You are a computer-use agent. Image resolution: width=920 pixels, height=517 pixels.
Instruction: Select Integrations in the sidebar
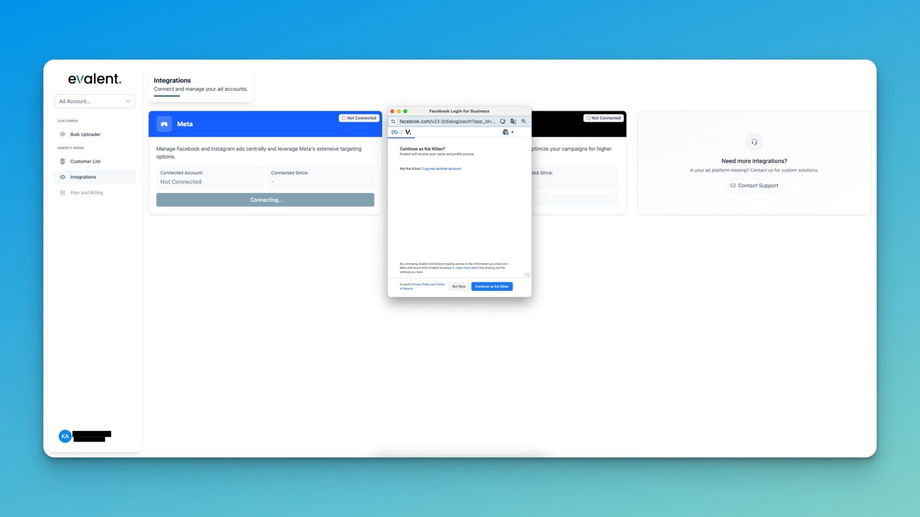click(94, 177)
